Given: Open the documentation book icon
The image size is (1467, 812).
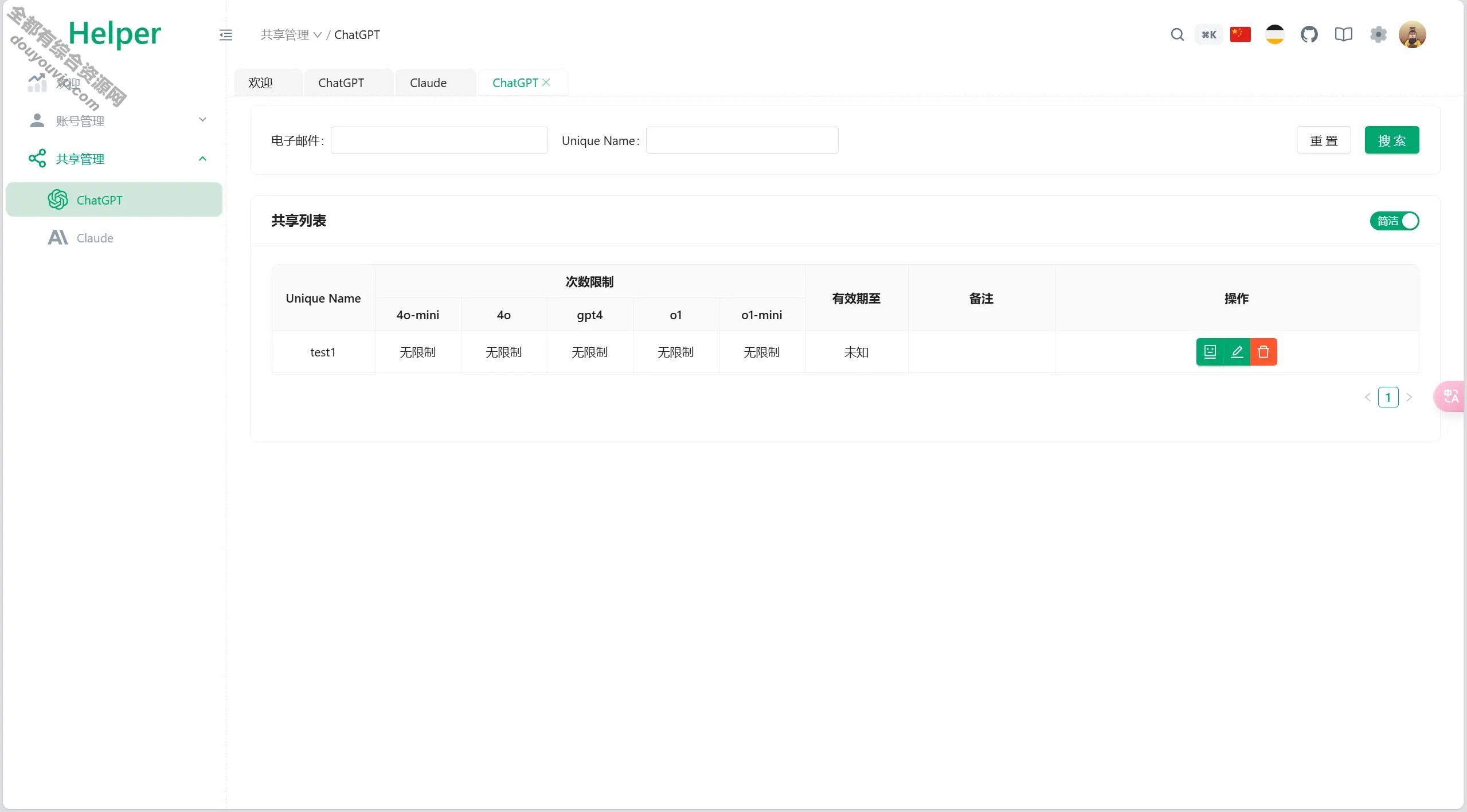Looking at the screenshot, I should (1343, 34).
